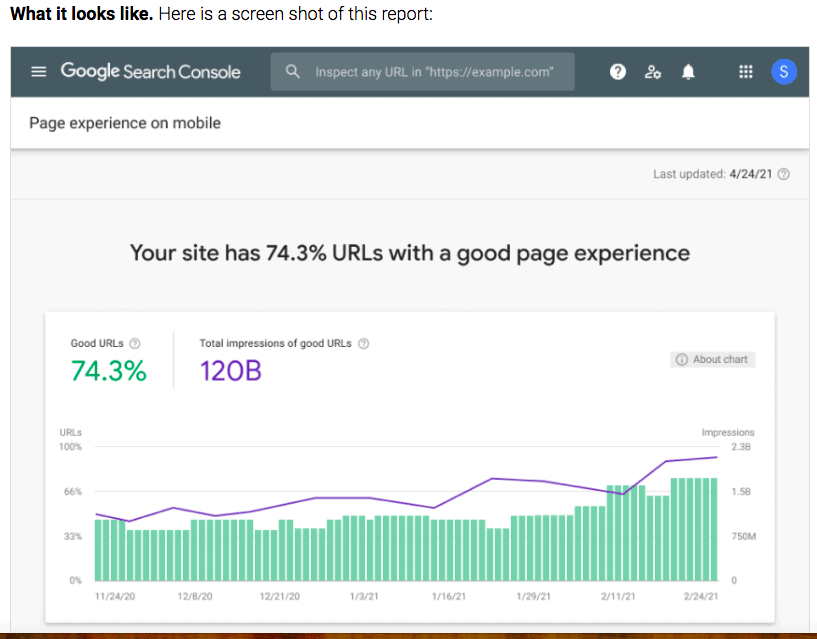The width and height of the screenshot is (817, 639).
Task: Open the hamburger navigation menu
Action: [x=38, y=72]
